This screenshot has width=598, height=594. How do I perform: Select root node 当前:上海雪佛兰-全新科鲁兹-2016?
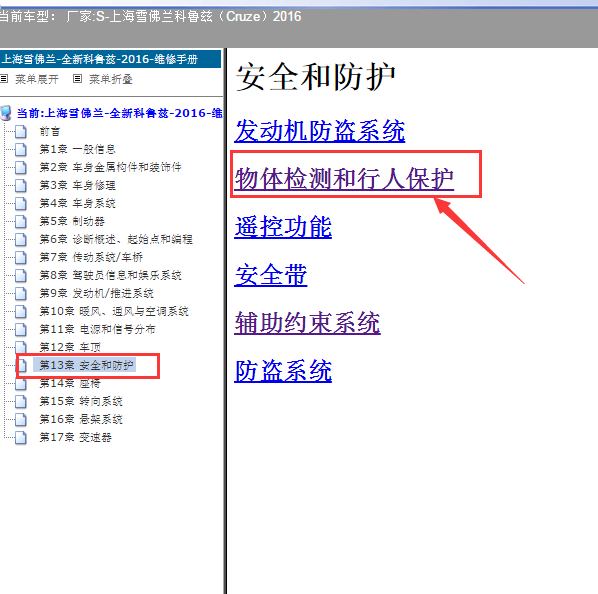tap(119, 113)
